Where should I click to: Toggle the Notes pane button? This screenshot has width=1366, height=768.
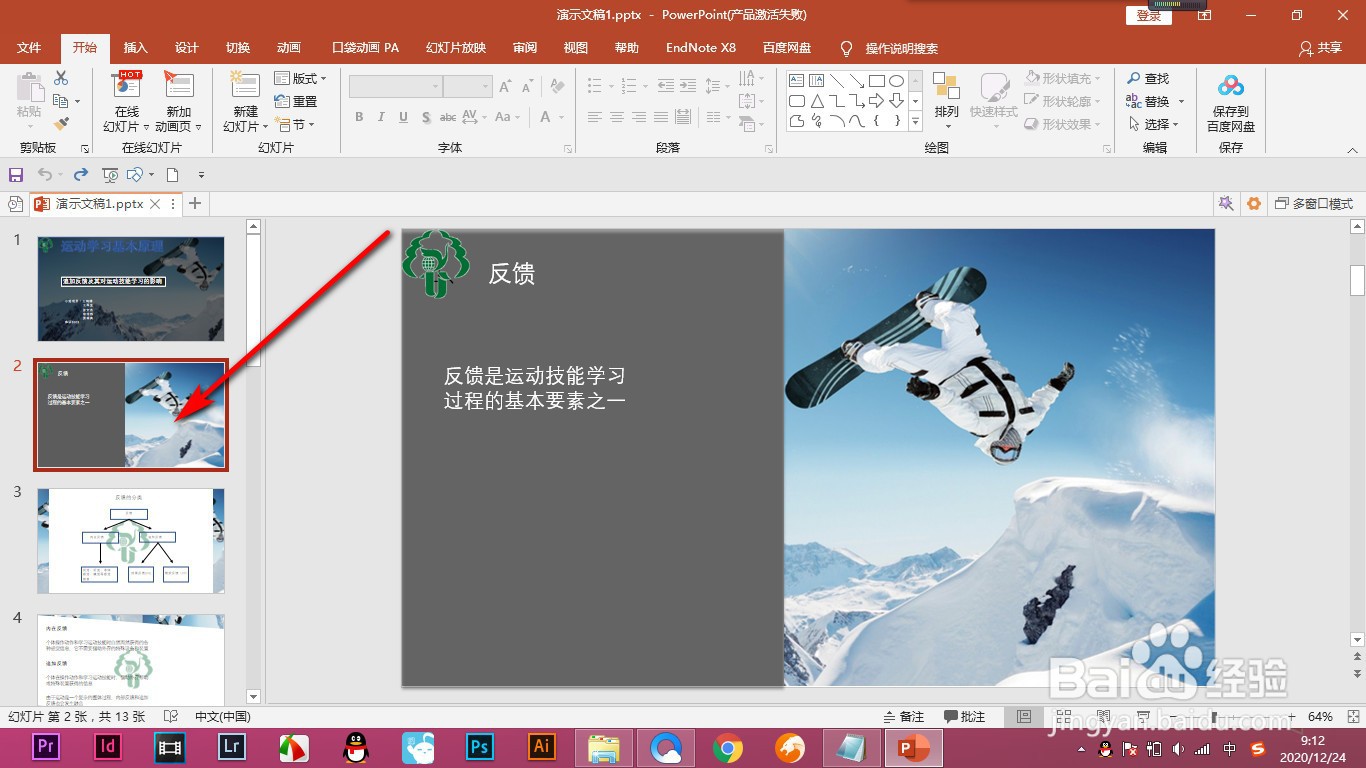click(904, 717)
